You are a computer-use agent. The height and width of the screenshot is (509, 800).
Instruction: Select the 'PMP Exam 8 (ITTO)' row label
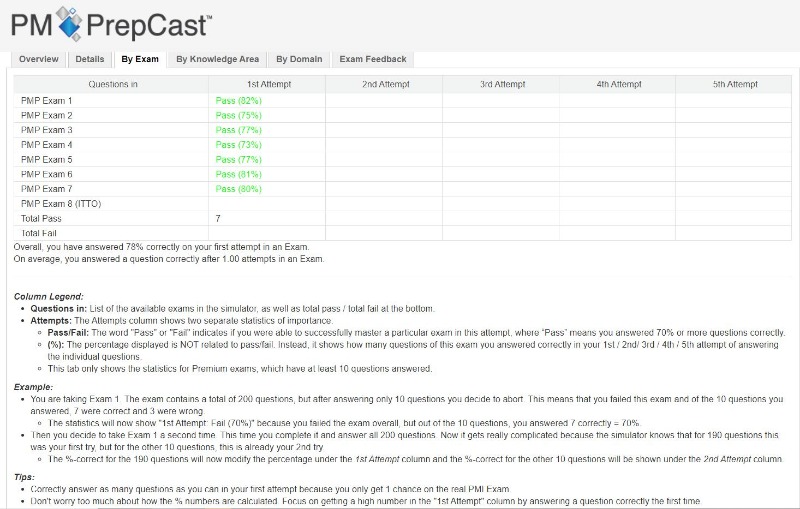(x=61, y=204)
